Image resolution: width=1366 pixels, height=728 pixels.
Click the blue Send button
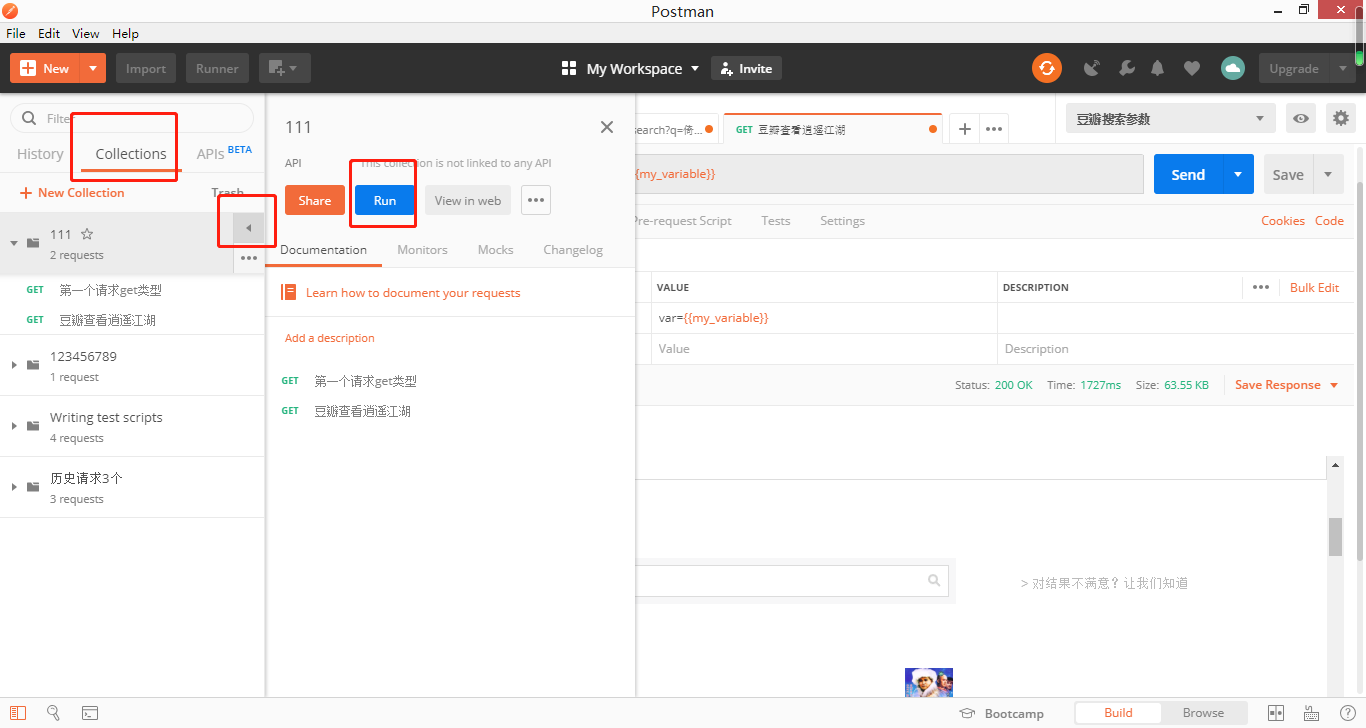pyautogui.click(x=1188, y=174)
